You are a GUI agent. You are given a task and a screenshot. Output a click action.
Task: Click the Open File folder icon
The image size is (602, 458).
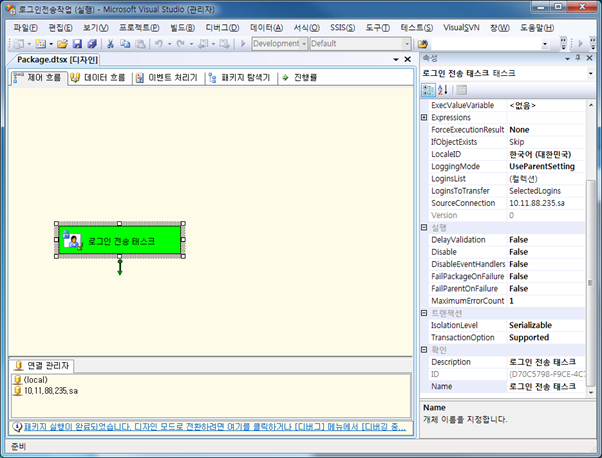(62, 44)
